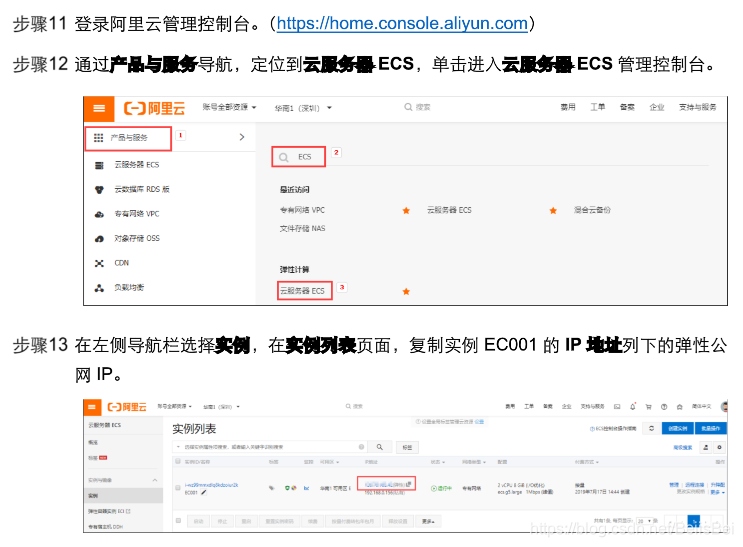
Task: Open the help question-mark icon
Action: coord(664,407)
